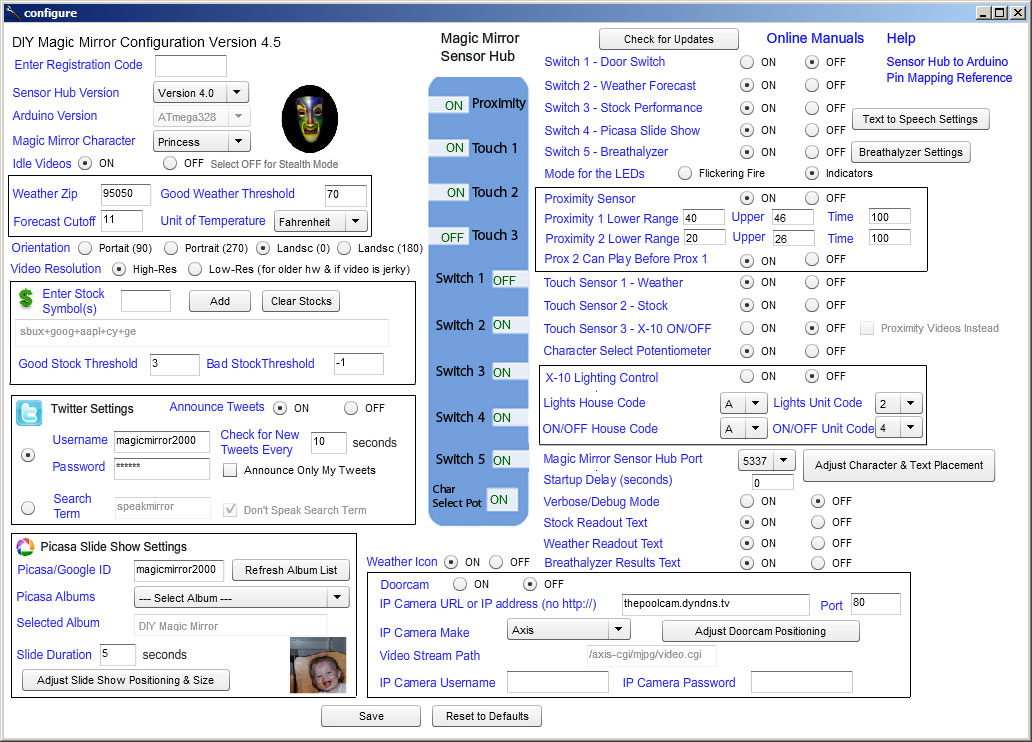
Task: Tick Announce Only My Tweets checkbox
Action: [230, 470]
